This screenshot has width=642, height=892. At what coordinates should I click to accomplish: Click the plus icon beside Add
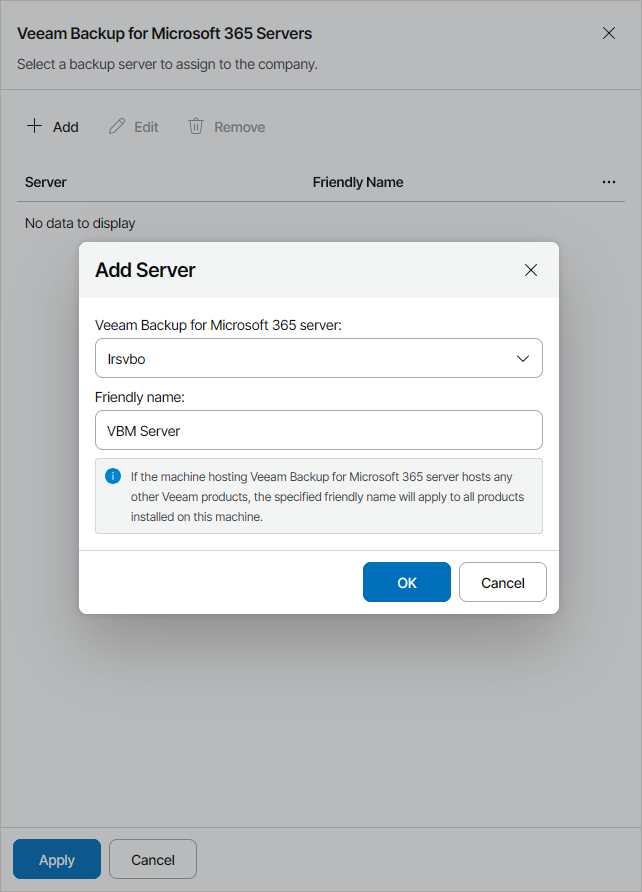(x=34, y=126)
